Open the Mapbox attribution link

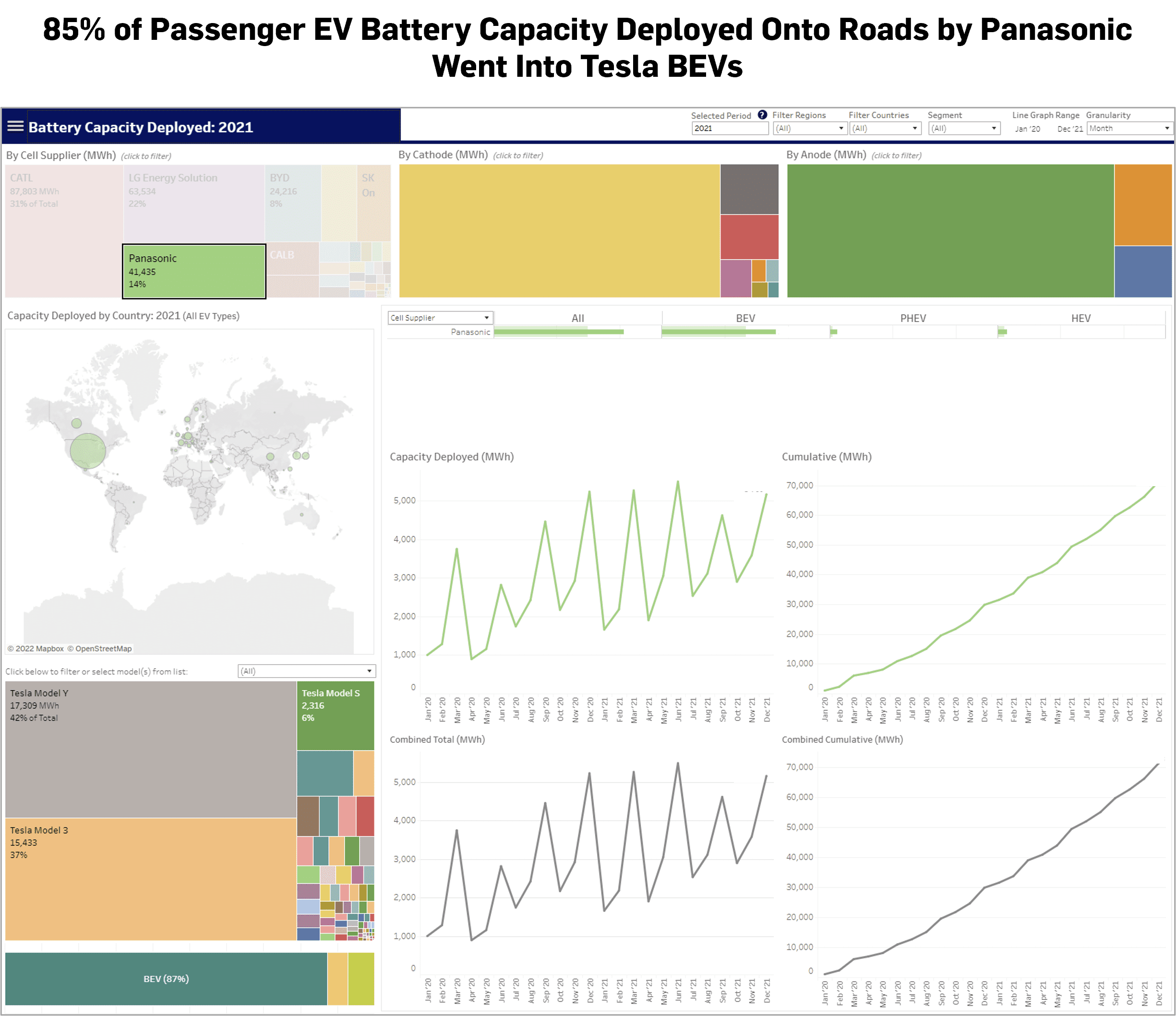(36, 648)
